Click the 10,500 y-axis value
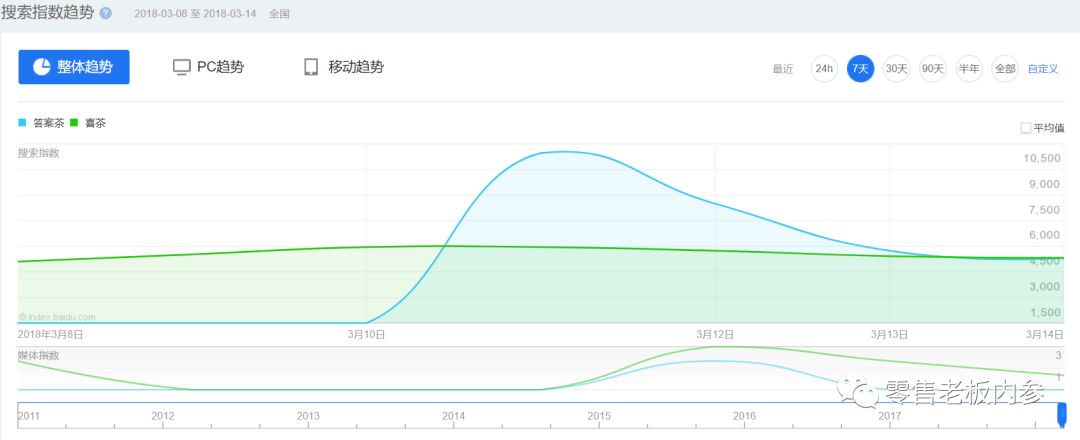This screenshot has height=440, width=1080. 1041,158
